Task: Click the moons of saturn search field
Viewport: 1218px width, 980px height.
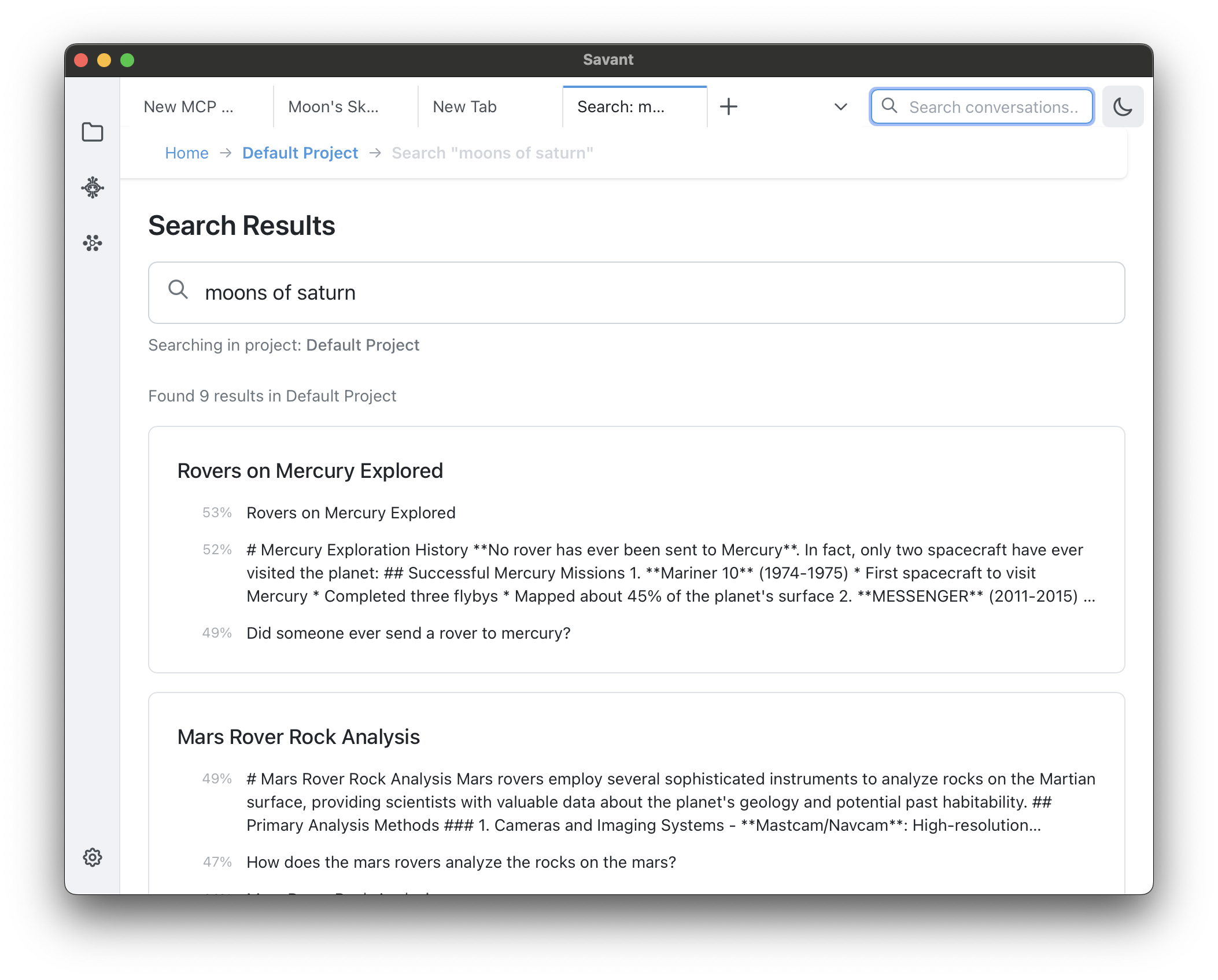Action: [x=636, y=293]
